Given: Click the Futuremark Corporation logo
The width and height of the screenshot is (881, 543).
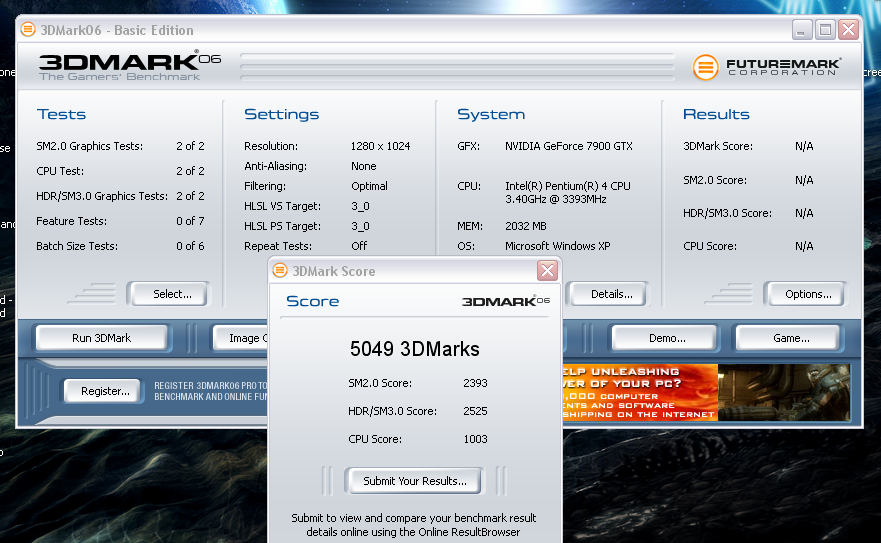Looking at the screenshot, I should coord(768,67).
